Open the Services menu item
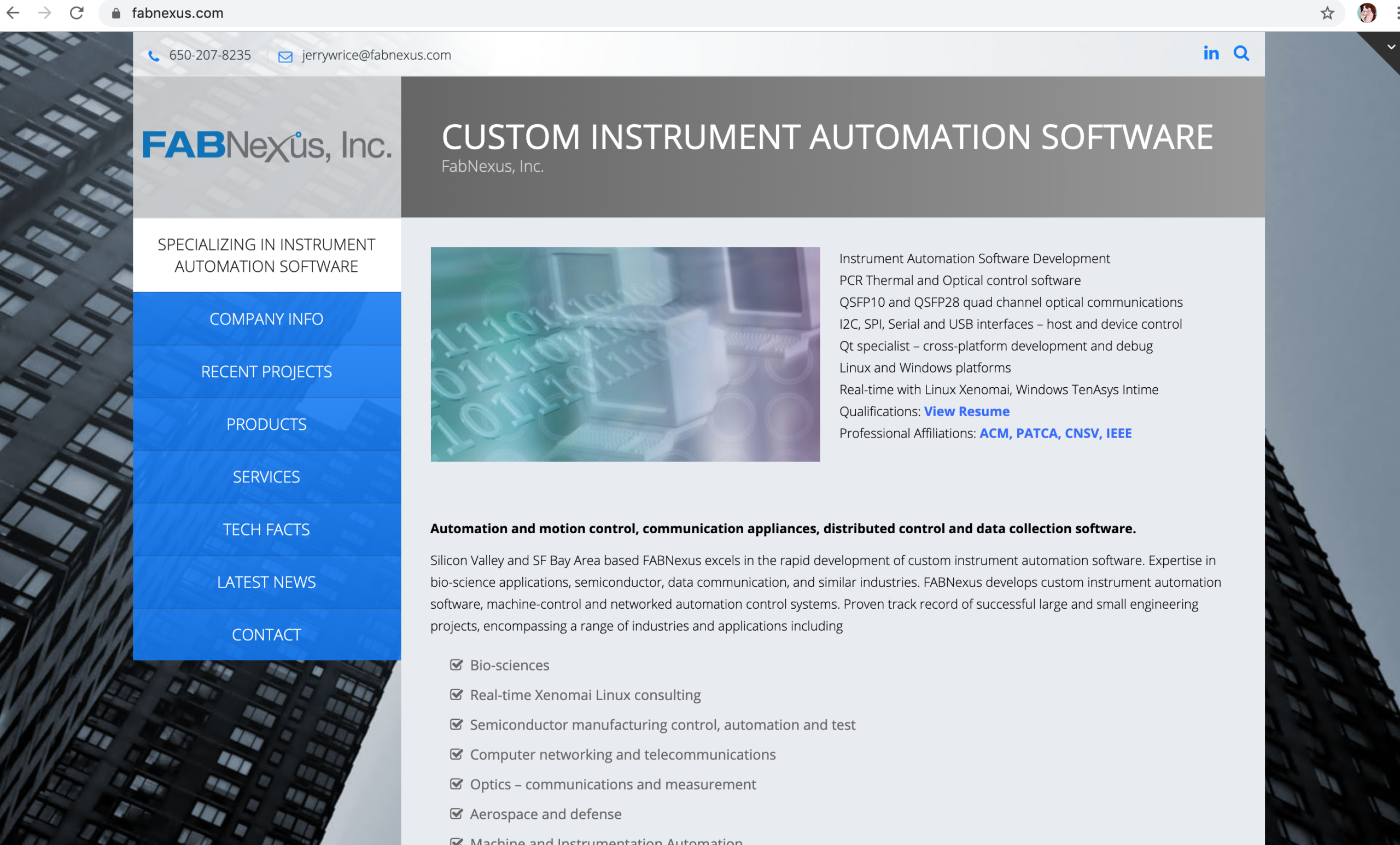This screenshot has height=845, width=1400. point(266,477)
